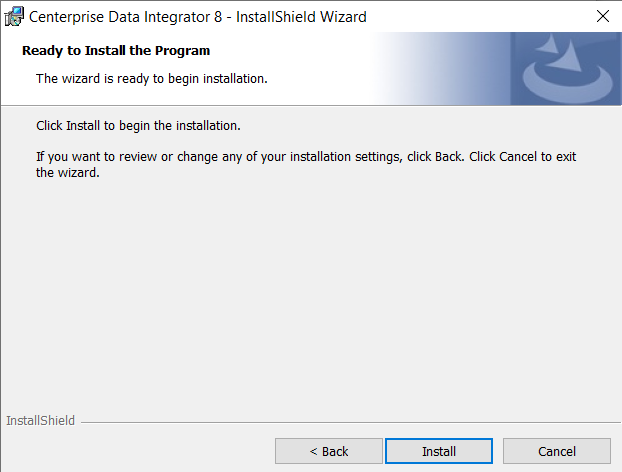The height and width of the screenshot is (472, 622).
Task: Go back with the < Back button
Action: click(328, 451)
